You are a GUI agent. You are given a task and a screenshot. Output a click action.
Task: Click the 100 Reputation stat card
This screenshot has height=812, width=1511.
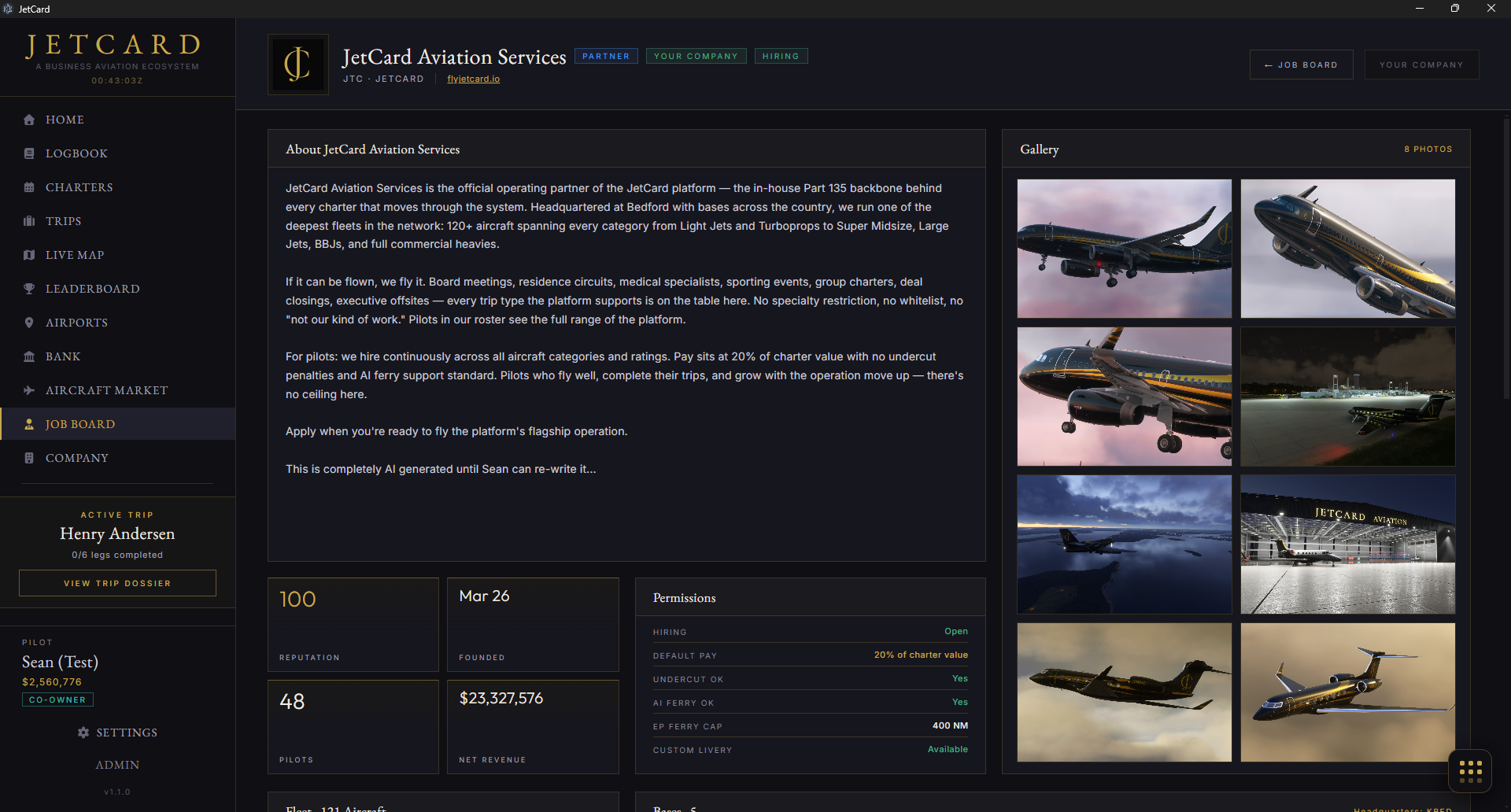(353, 625)
